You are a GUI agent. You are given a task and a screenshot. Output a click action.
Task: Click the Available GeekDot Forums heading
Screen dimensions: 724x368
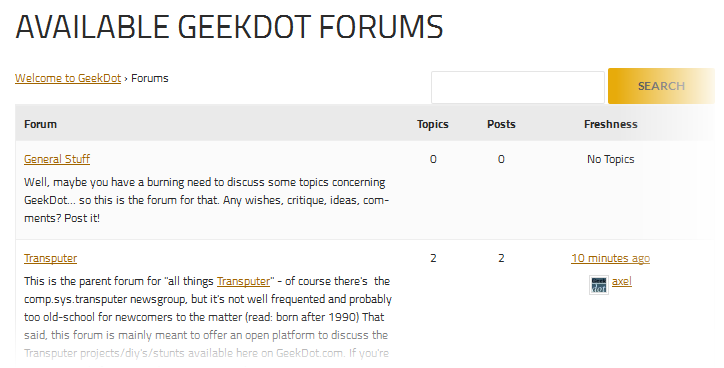tap(229, 26)
